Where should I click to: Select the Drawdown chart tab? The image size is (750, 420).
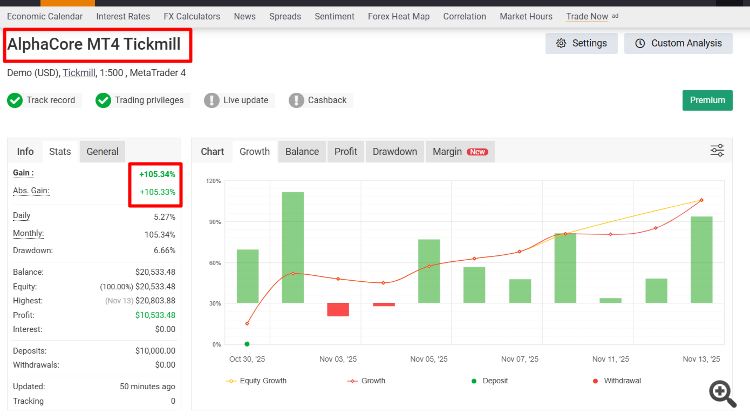tap(395, 152)
